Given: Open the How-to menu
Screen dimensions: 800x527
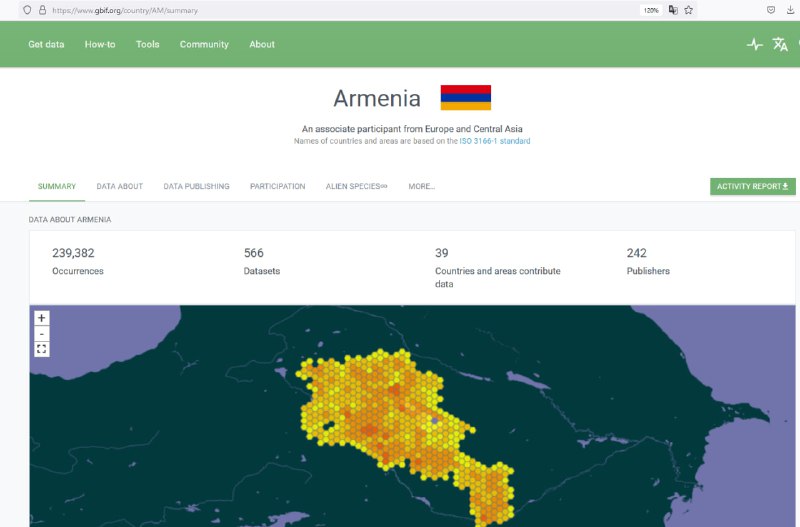Looking at the screenshot, I should coord(100,44).
